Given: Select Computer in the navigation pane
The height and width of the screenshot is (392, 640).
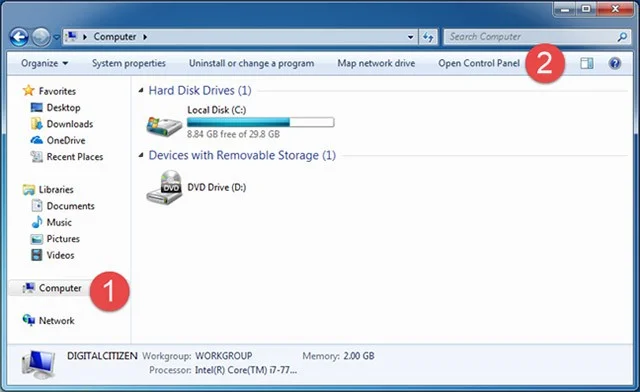Looking at the screenshot, I should point(60,288).
